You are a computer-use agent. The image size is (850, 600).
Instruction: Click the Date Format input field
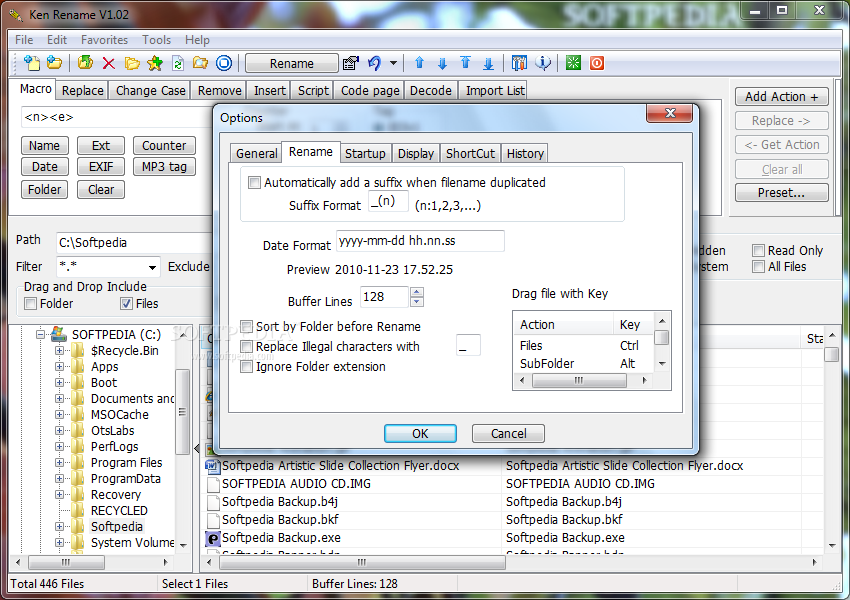[420, 241]
